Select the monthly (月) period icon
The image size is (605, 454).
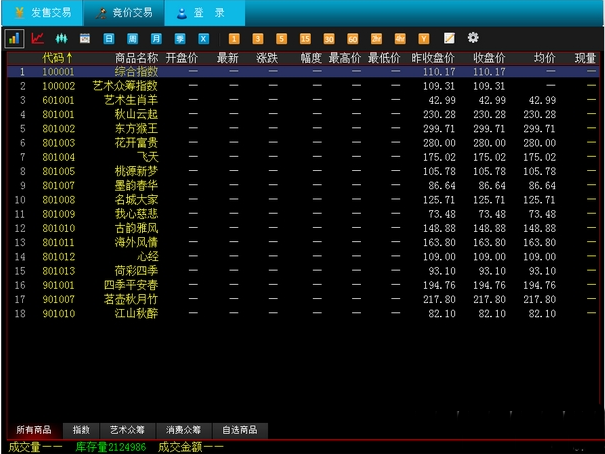pos(155,38)
